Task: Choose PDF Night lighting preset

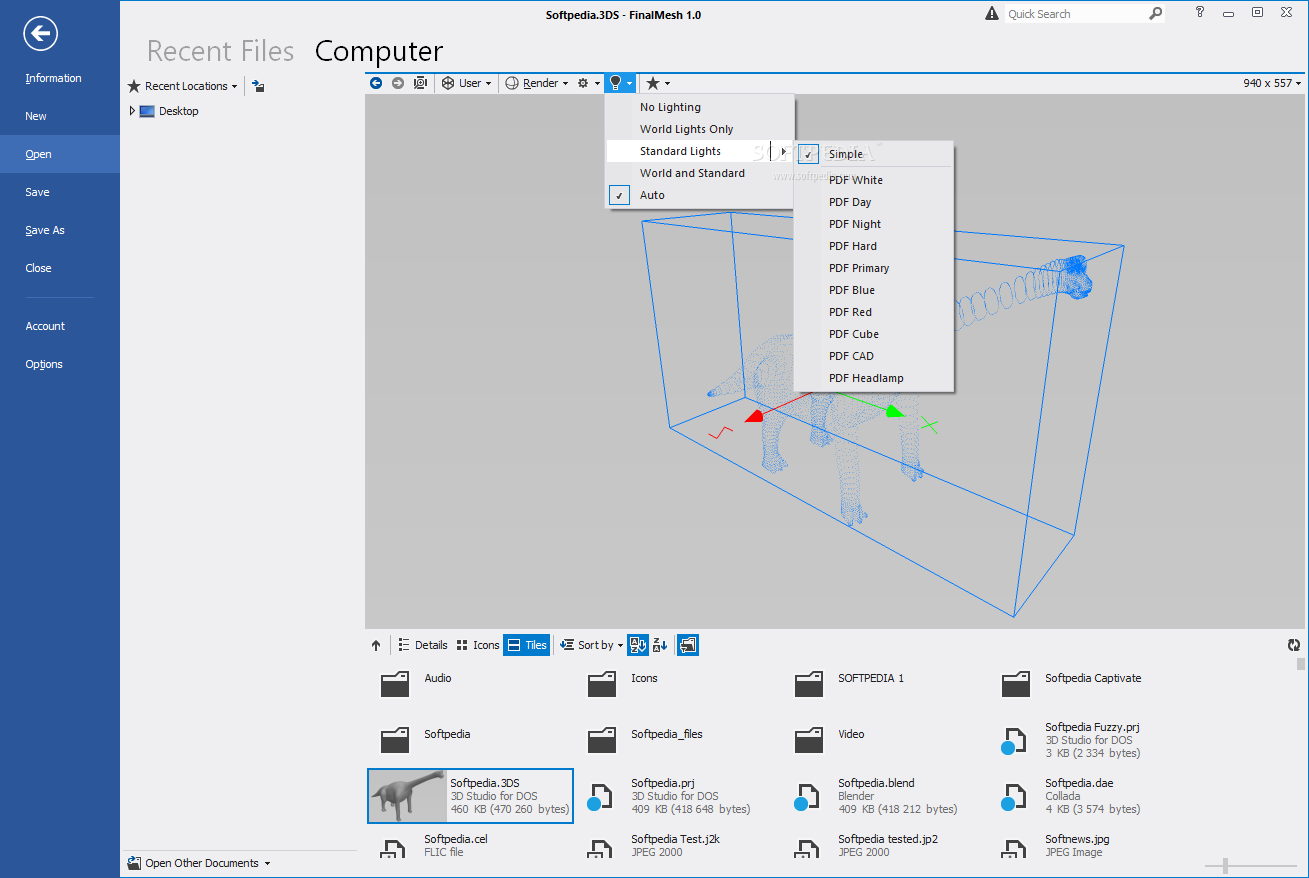Action: (874, 224)
